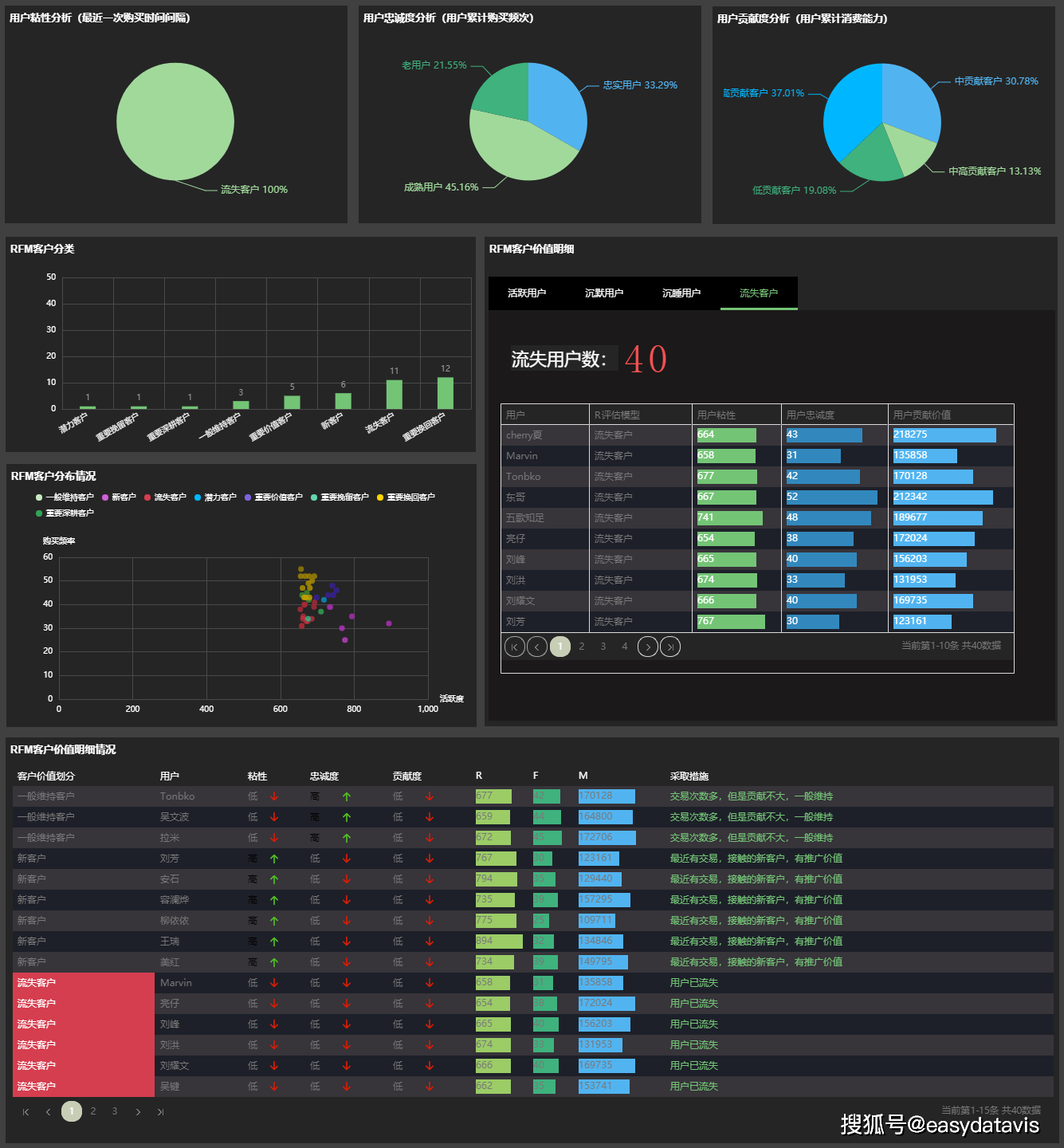Switch to the 沉睡用户 tab
The width and height of the screenshot is (1064, 1148).
pos(681,293)
